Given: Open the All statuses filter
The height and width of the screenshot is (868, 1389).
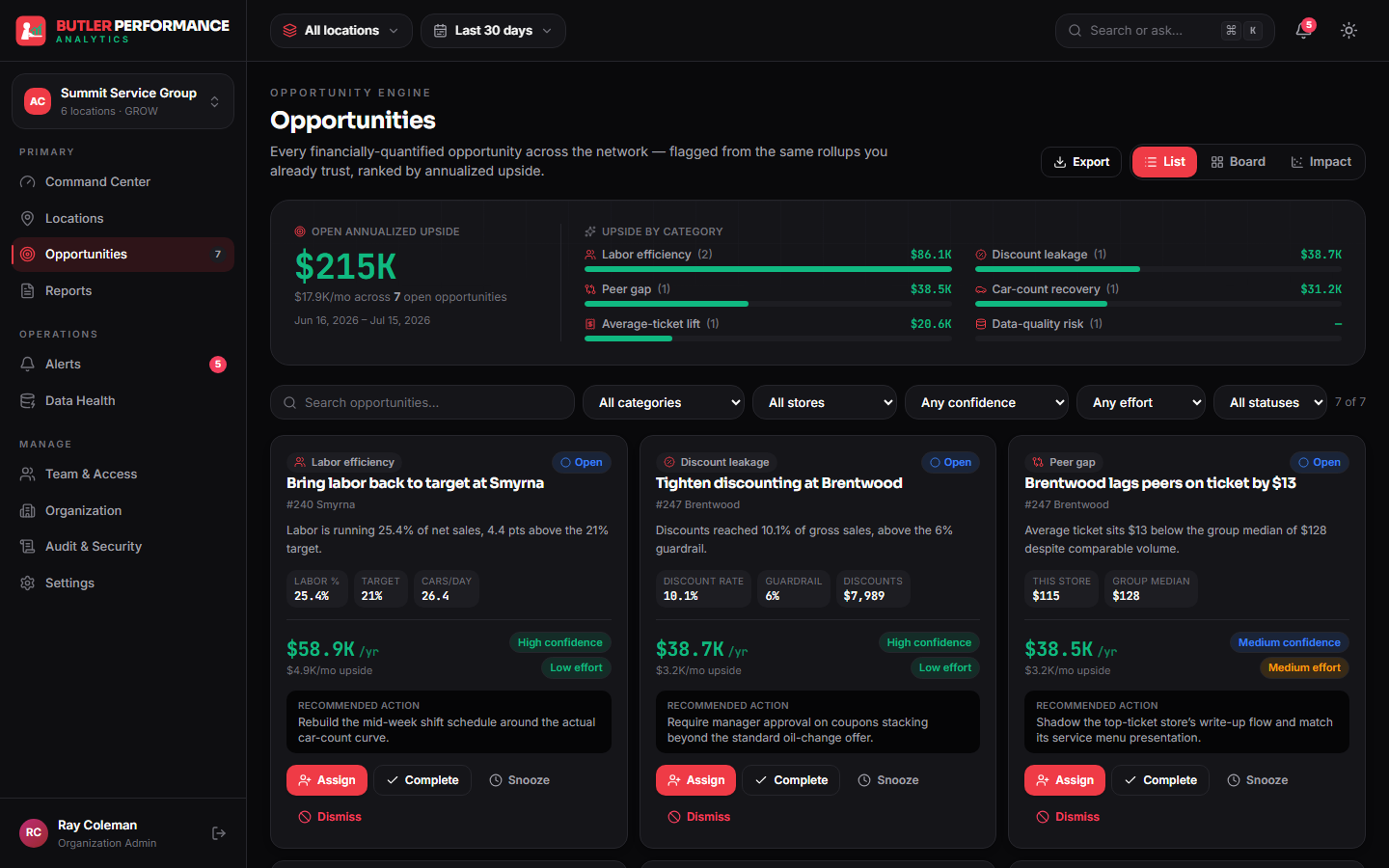Looking at the screenshot, I should [1270, 403].
